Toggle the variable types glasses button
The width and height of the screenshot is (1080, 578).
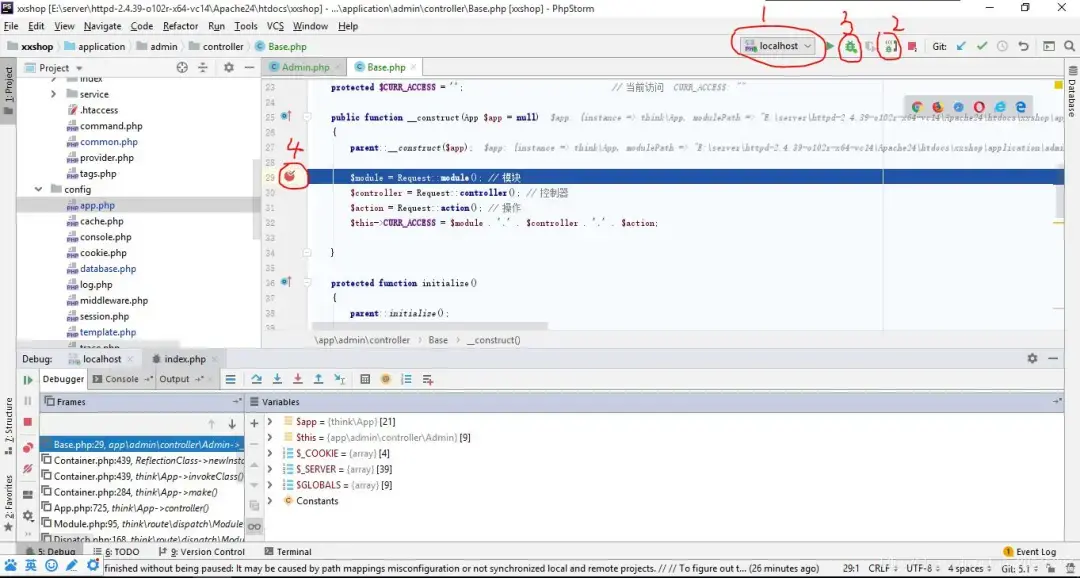254,526
